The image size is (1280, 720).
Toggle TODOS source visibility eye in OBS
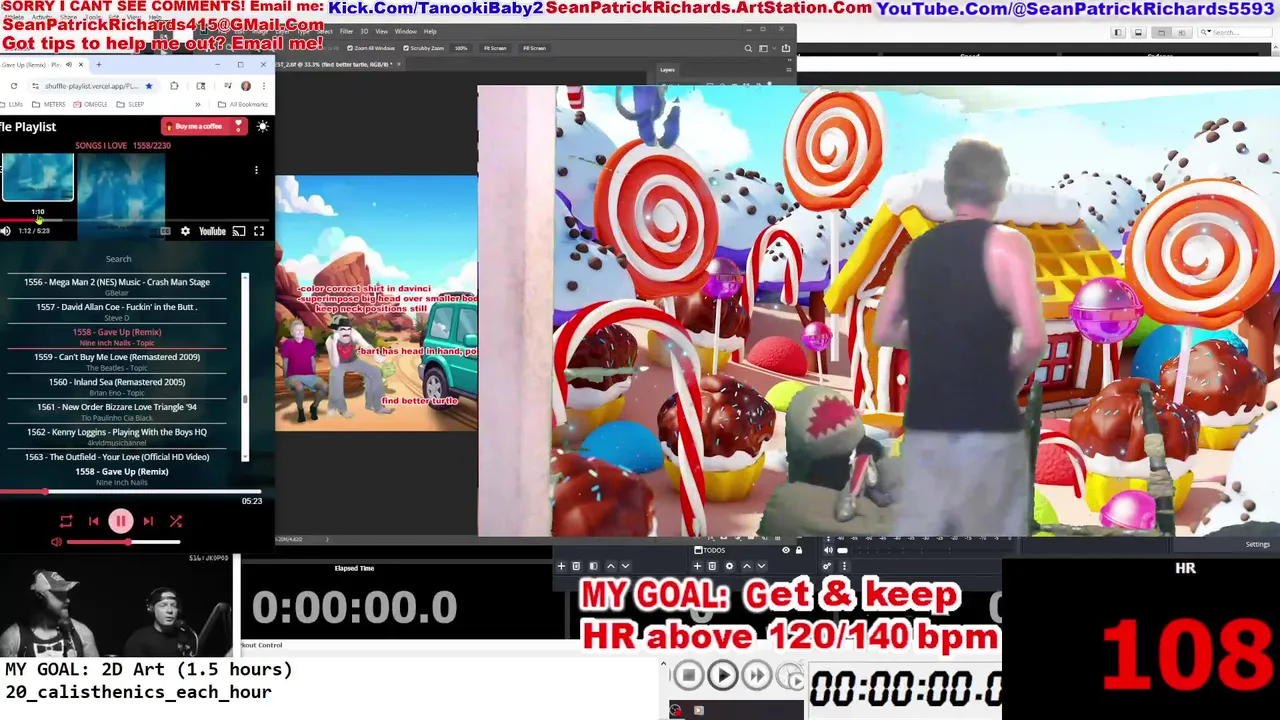(786, 550)
